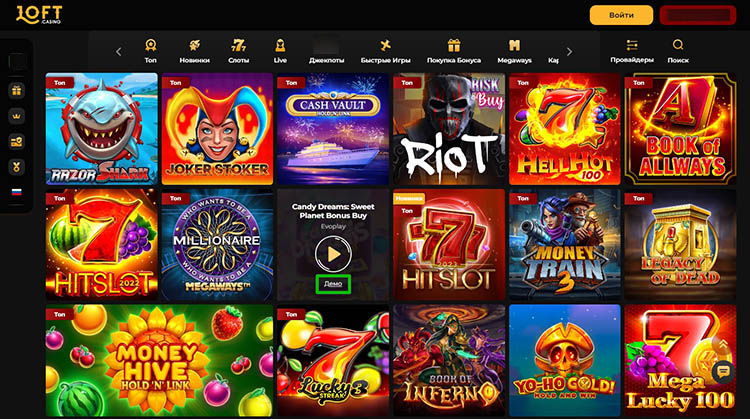Open Поиск search icon
Image resolution: width=750 pixels, height=419 pixels.
[678, 51]
